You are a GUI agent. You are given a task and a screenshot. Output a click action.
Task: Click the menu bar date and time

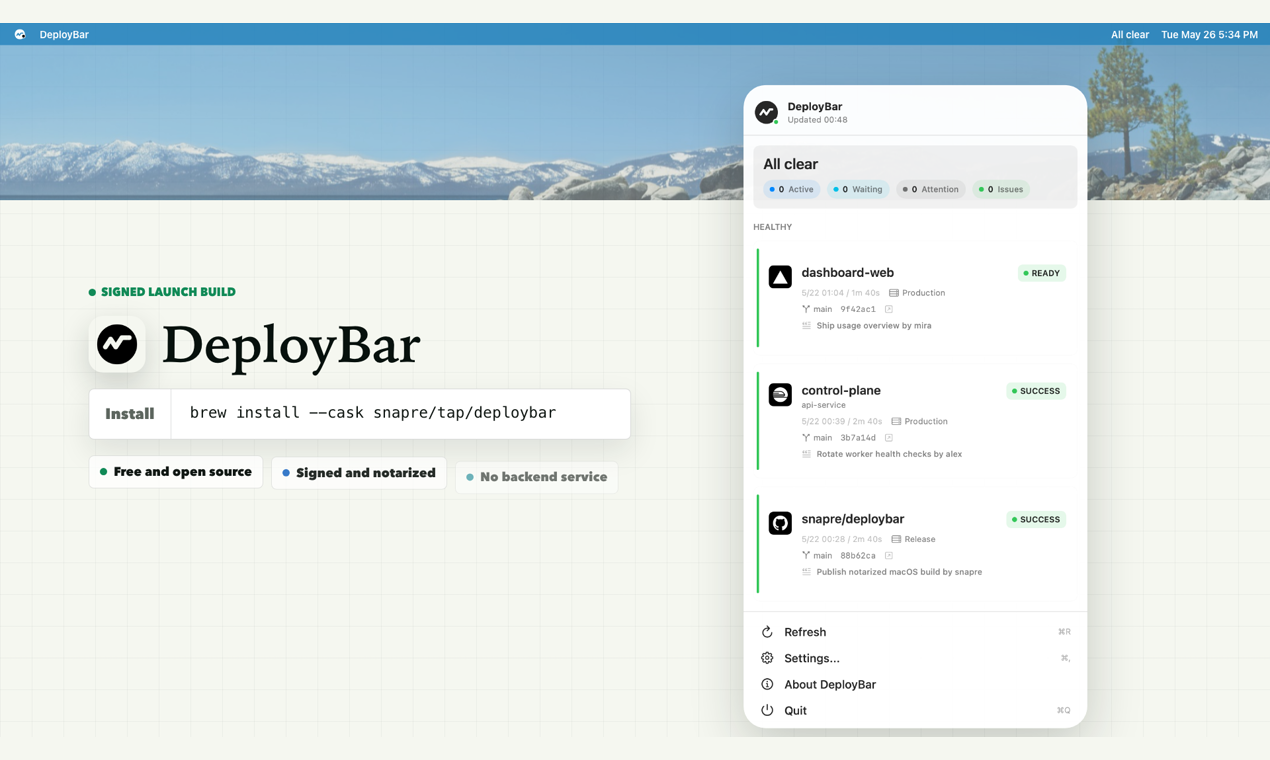tap(1209, 34)
